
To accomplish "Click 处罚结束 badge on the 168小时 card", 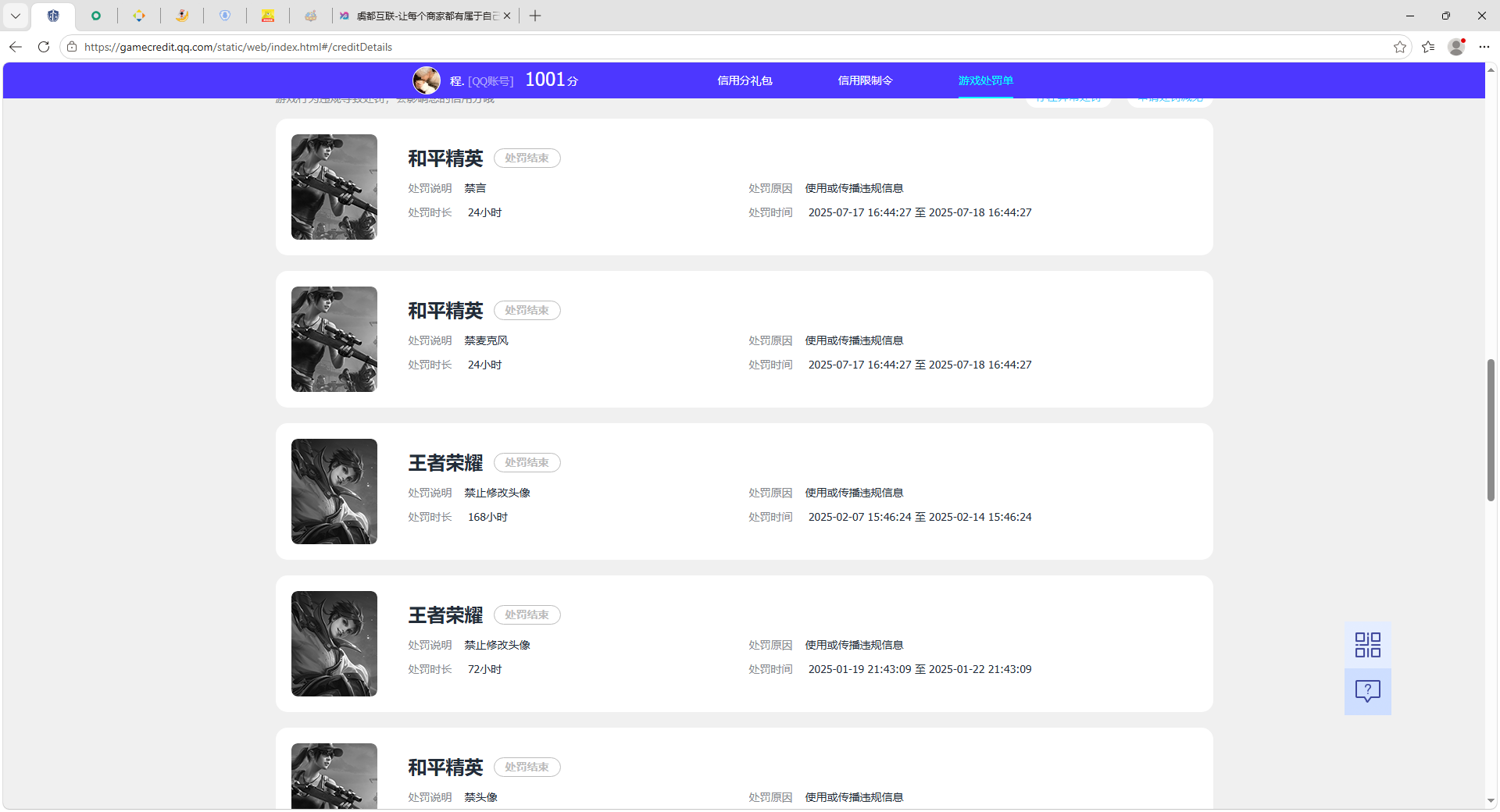I will 527,462.
